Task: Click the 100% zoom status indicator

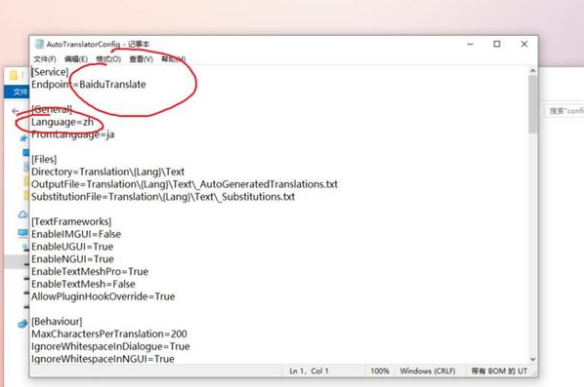Action: click(380, 371)
